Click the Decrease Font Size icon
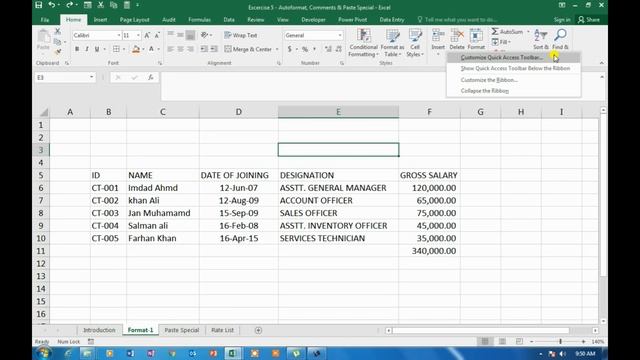The width and height of the screenshot is (640, 360). click(157, 36)
